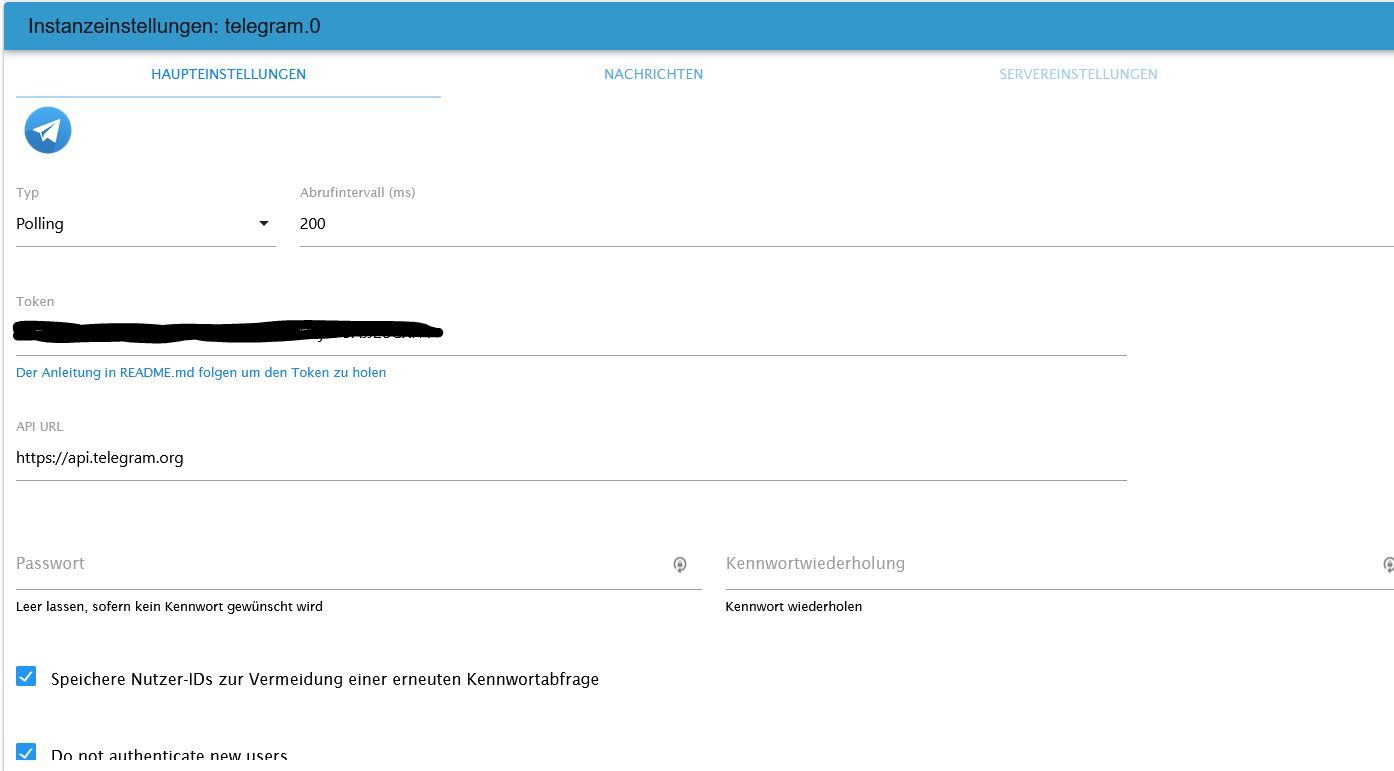1394x771 pixels.
Task: Toggle Do not authenticate new users checkbox
Action: tap(26, 753)
